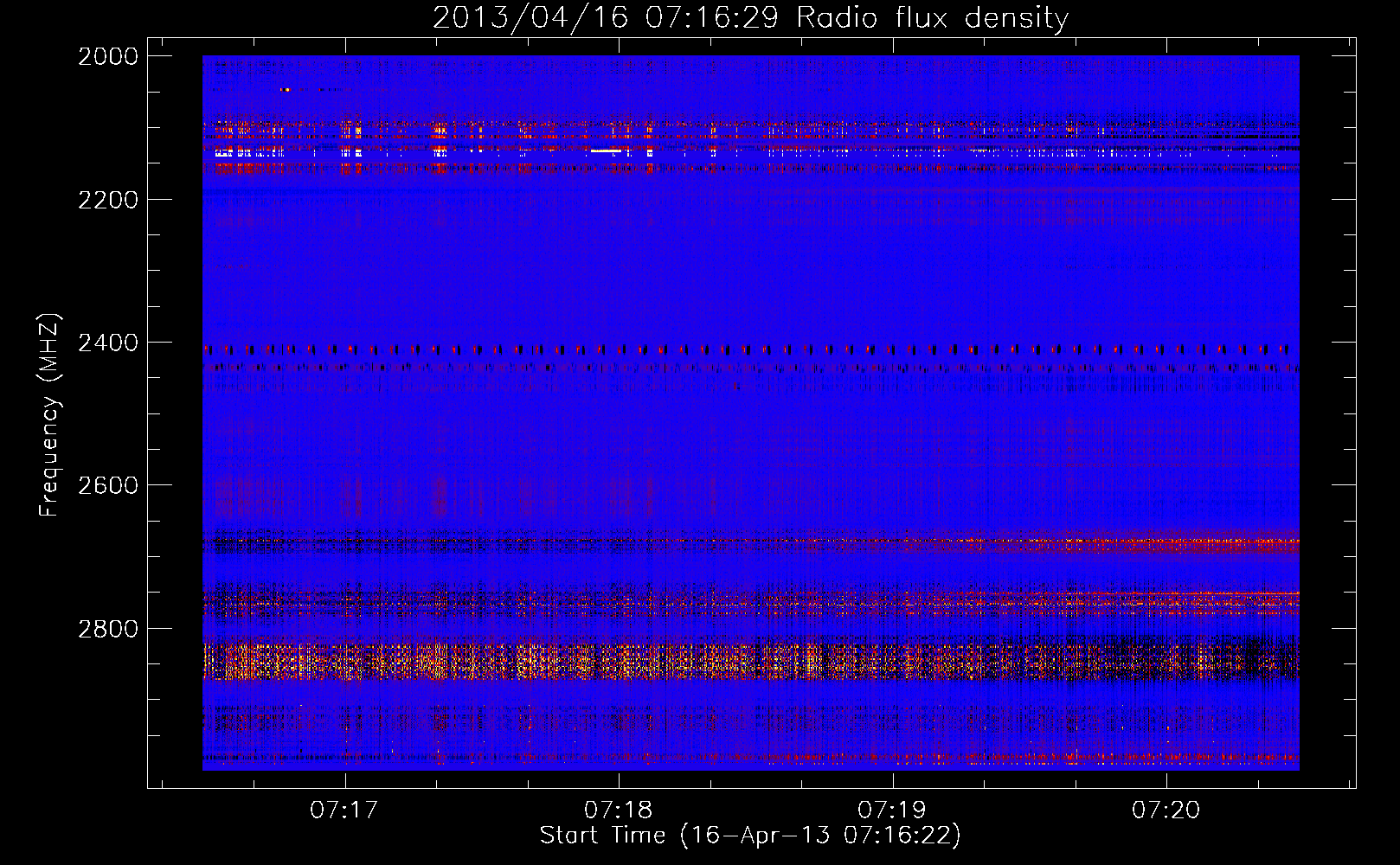Select the 2800 frequency tick label
Screen dimensions: 1400x865
click(x=107, y=629)
